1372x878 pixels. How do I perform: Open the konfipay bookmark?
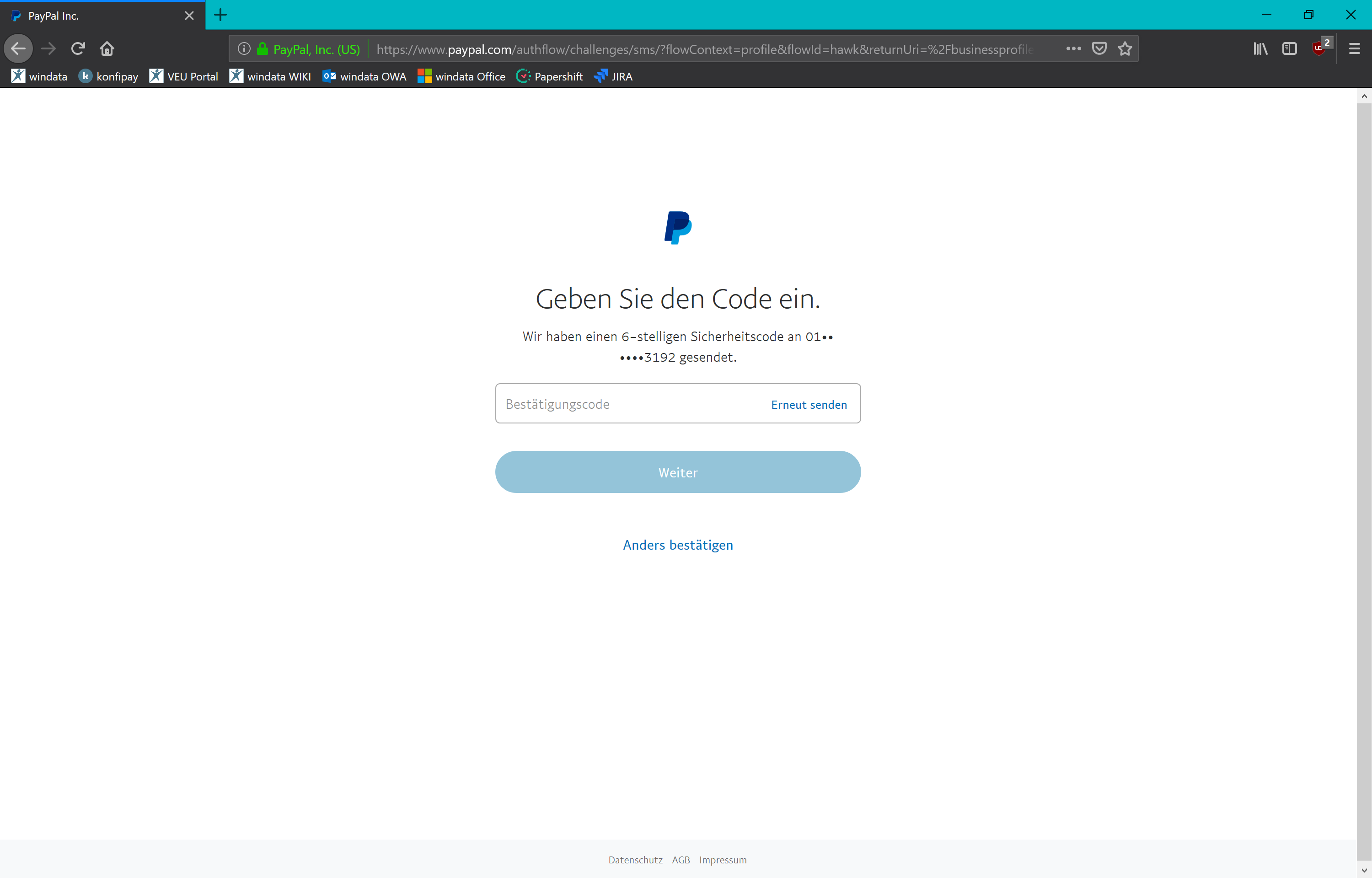point(108,76)
